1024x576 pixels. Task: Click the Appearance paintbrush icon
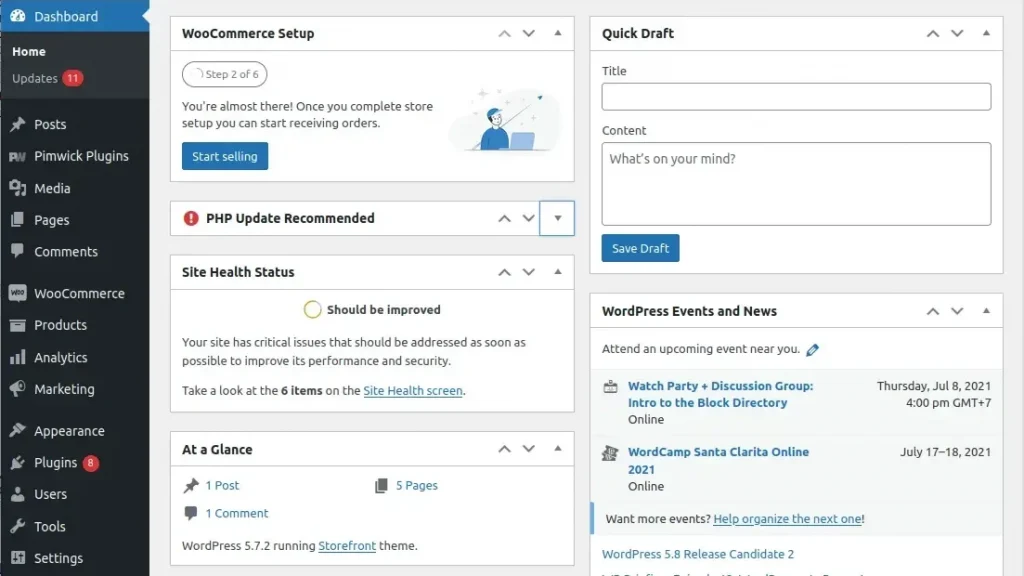(x=18, y=430)
